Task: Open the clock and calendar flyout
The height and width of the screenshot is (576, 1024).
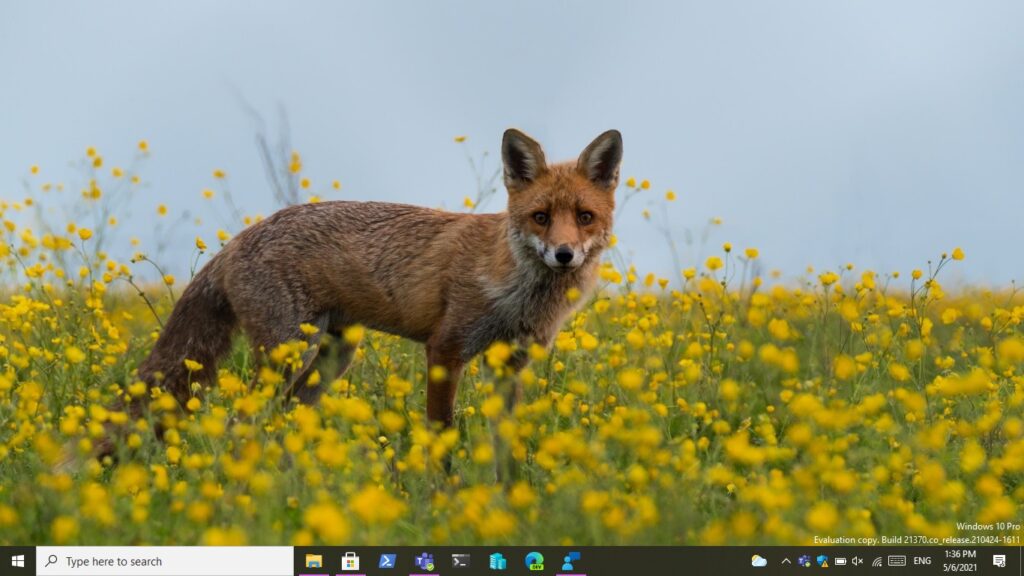Action: [960, 561]
